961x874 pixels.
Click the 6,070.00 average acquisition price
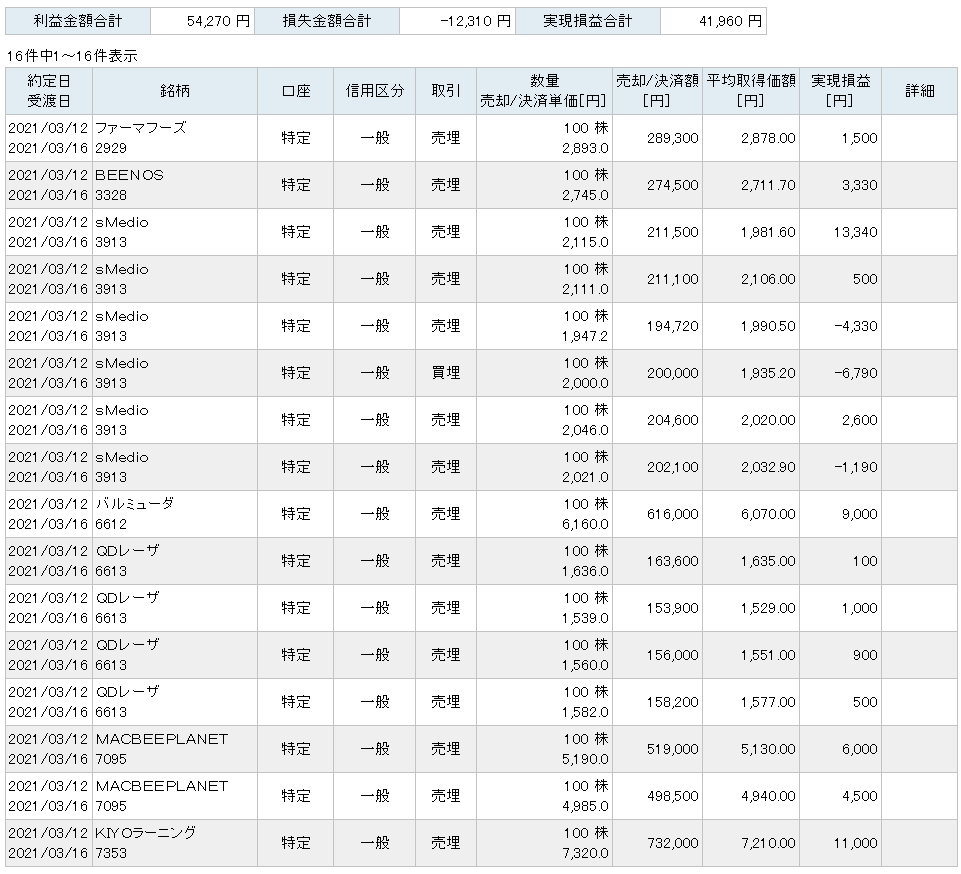[x=768, y=514]
